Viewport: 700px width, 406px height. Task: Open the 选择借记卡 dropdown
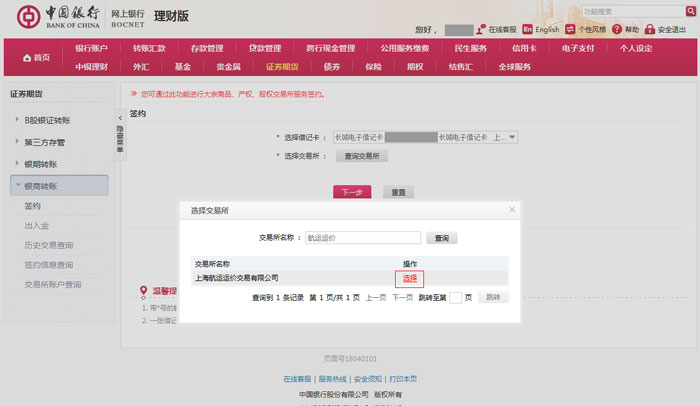(x=511, y=137)
